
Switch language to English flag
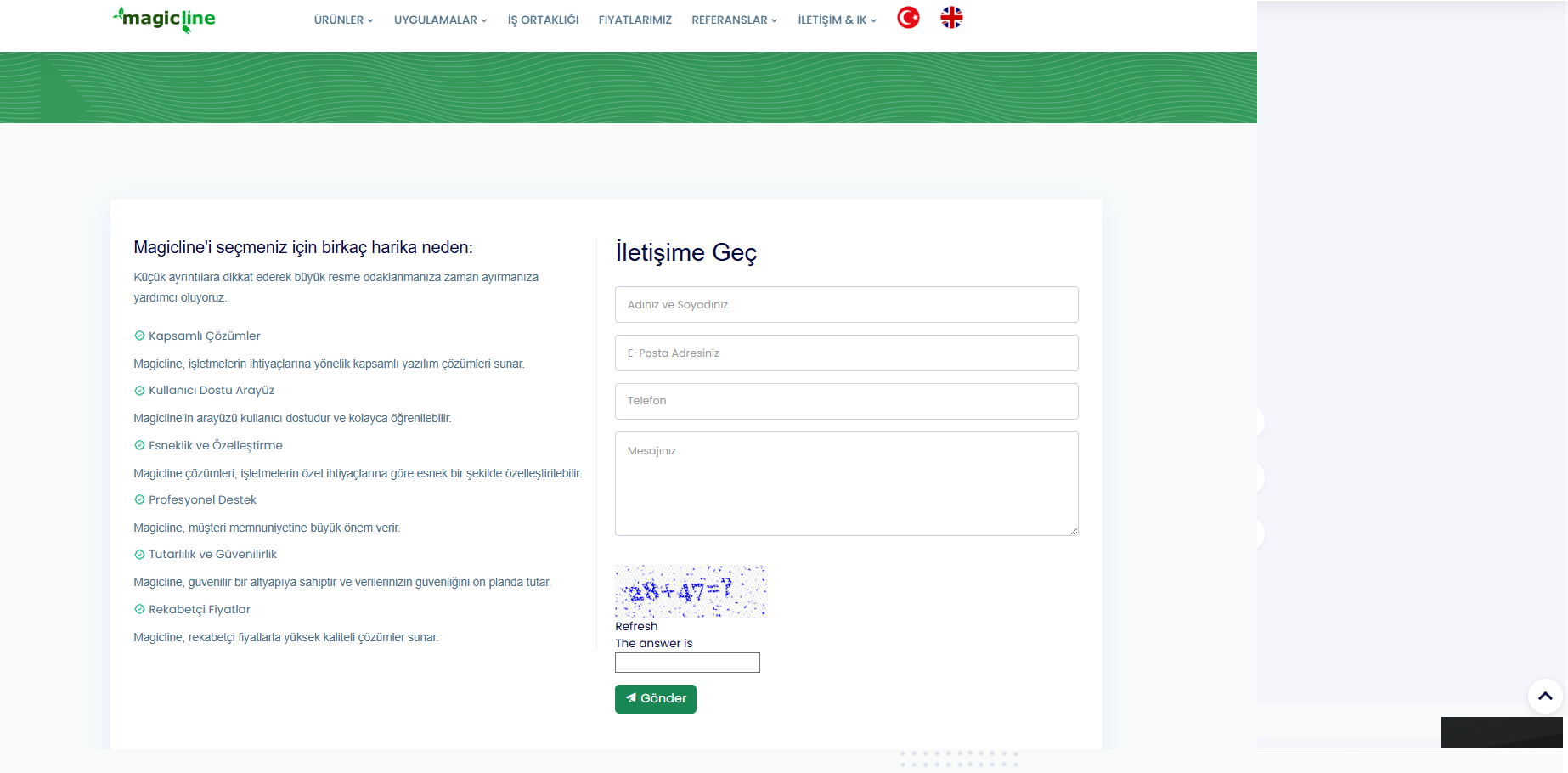point(951,18)
